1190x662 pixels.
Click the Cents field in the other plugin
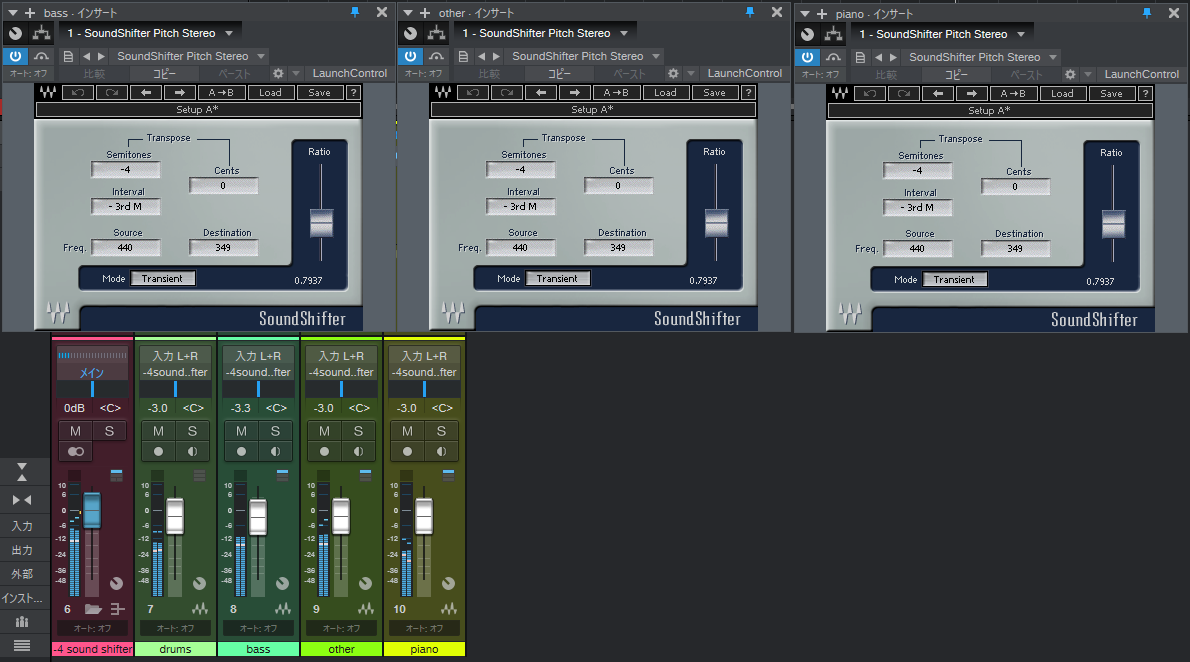tap(619, 185)
